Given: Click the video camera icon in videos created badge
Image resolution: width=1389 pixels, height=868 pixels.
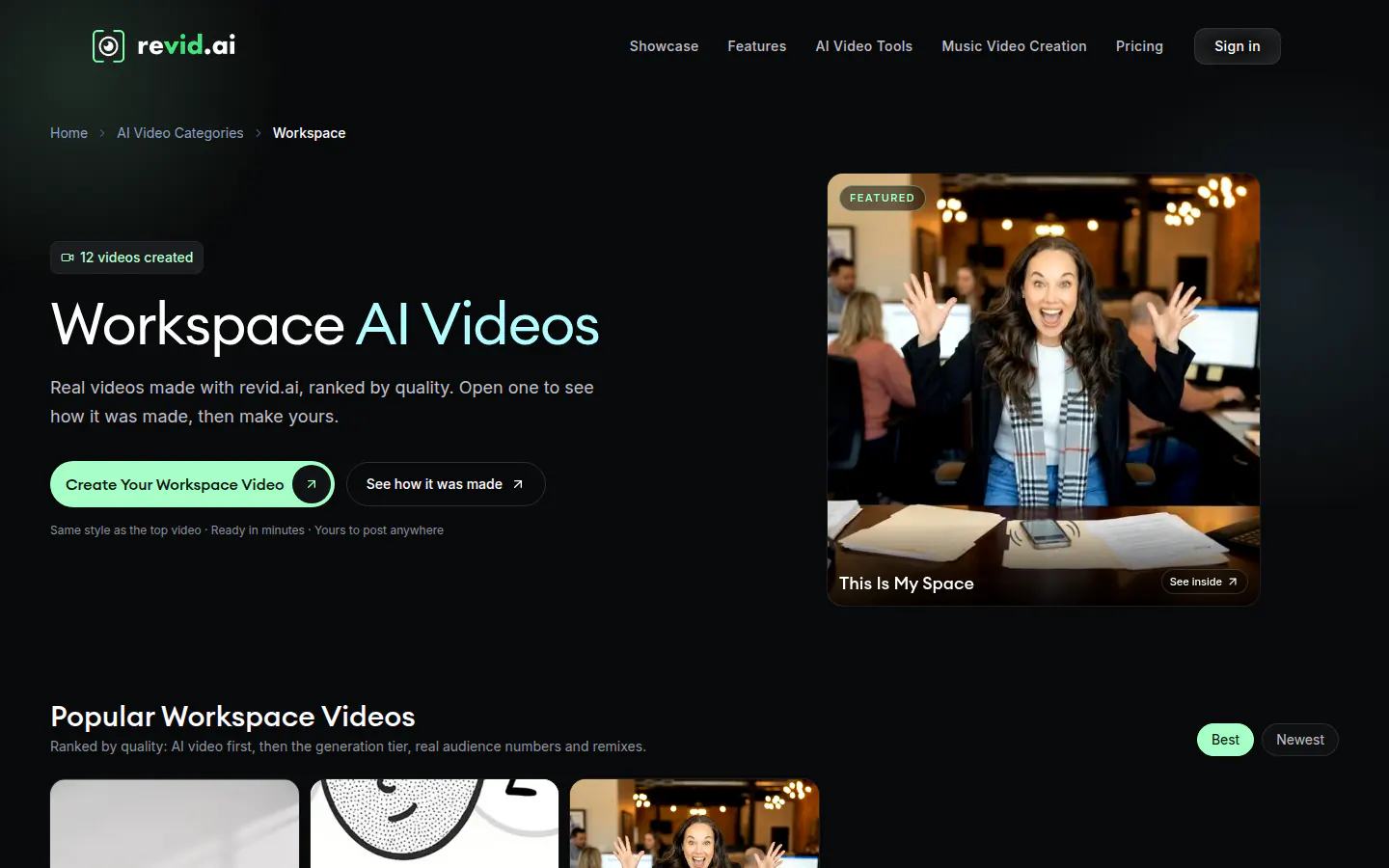Looking at the screenshot, I should pos(68,258).
